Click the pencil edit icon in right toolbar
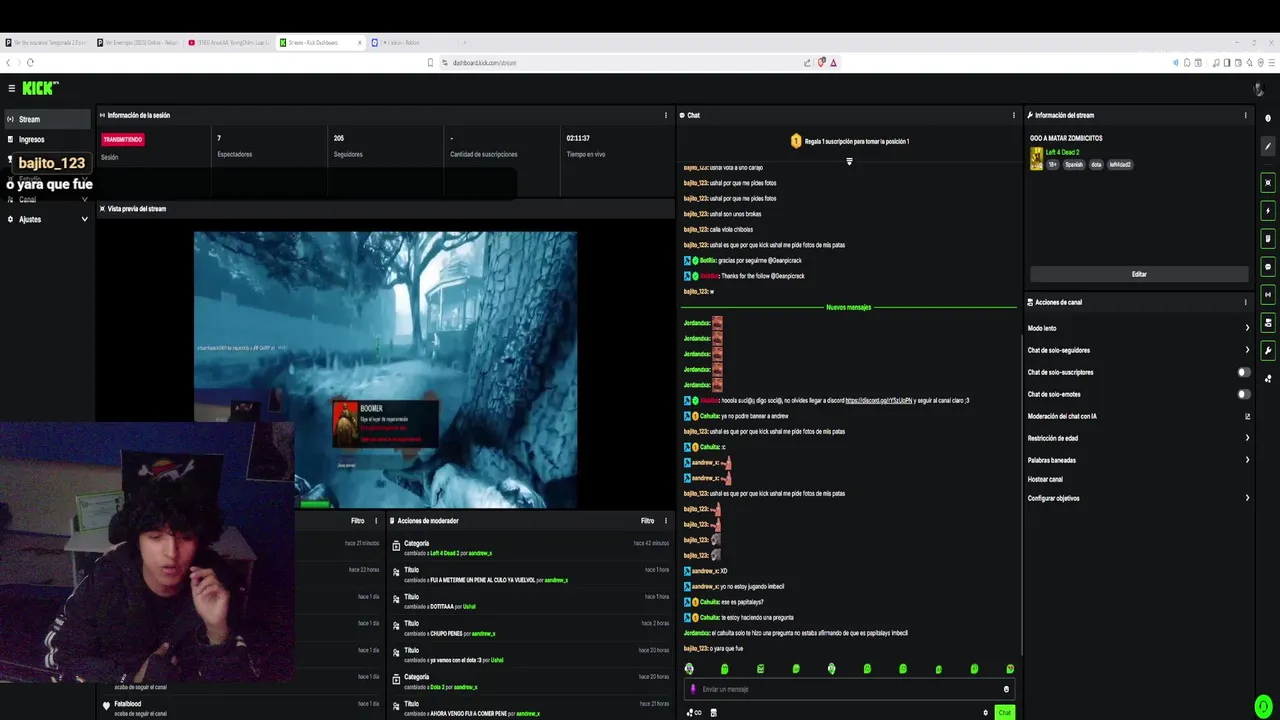Image resolution: width=1280 pixels, height=720 pixels. [x=1268, y=147]
